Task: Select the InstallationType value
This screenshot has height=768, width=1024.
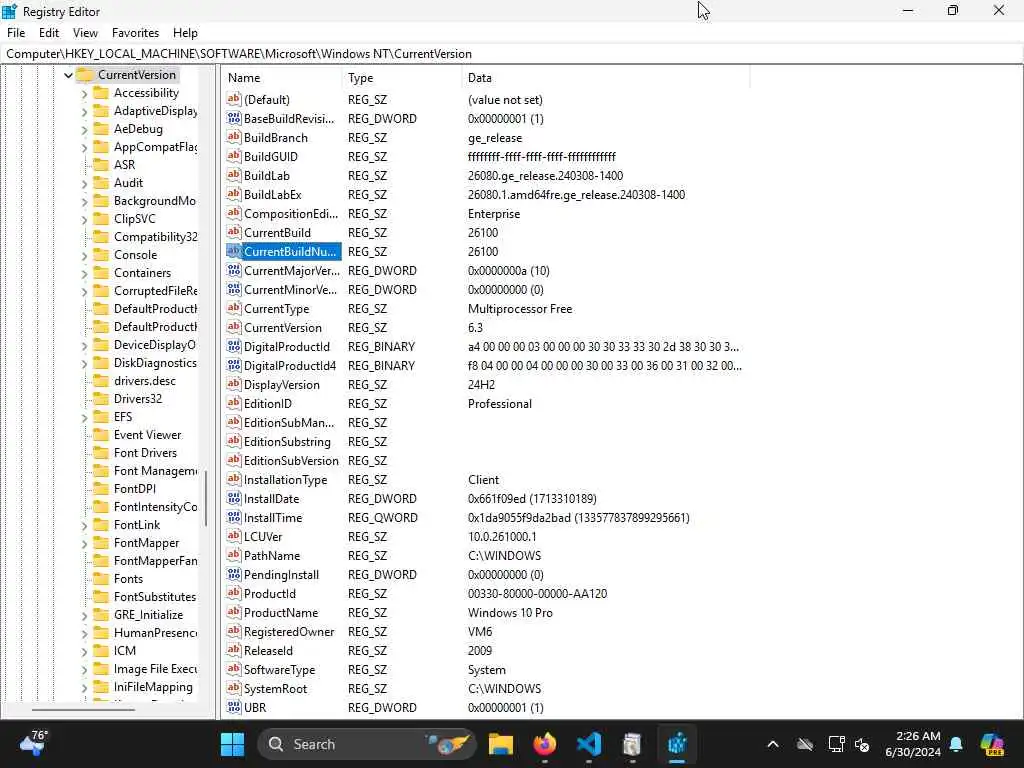Action: (285, 479)
